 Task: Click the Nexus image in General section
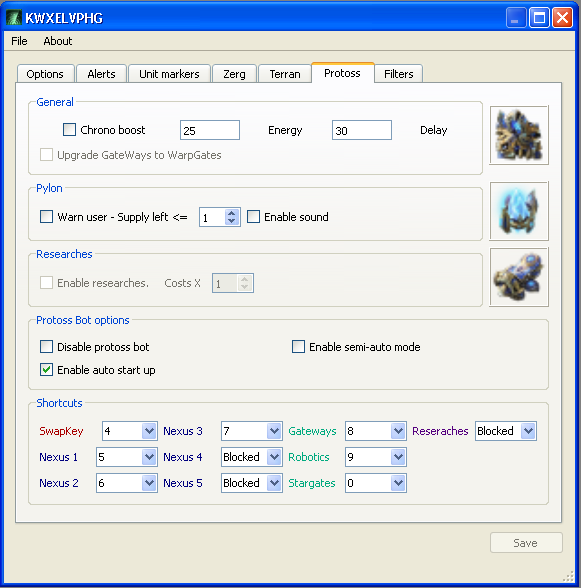tap(519, 135)
